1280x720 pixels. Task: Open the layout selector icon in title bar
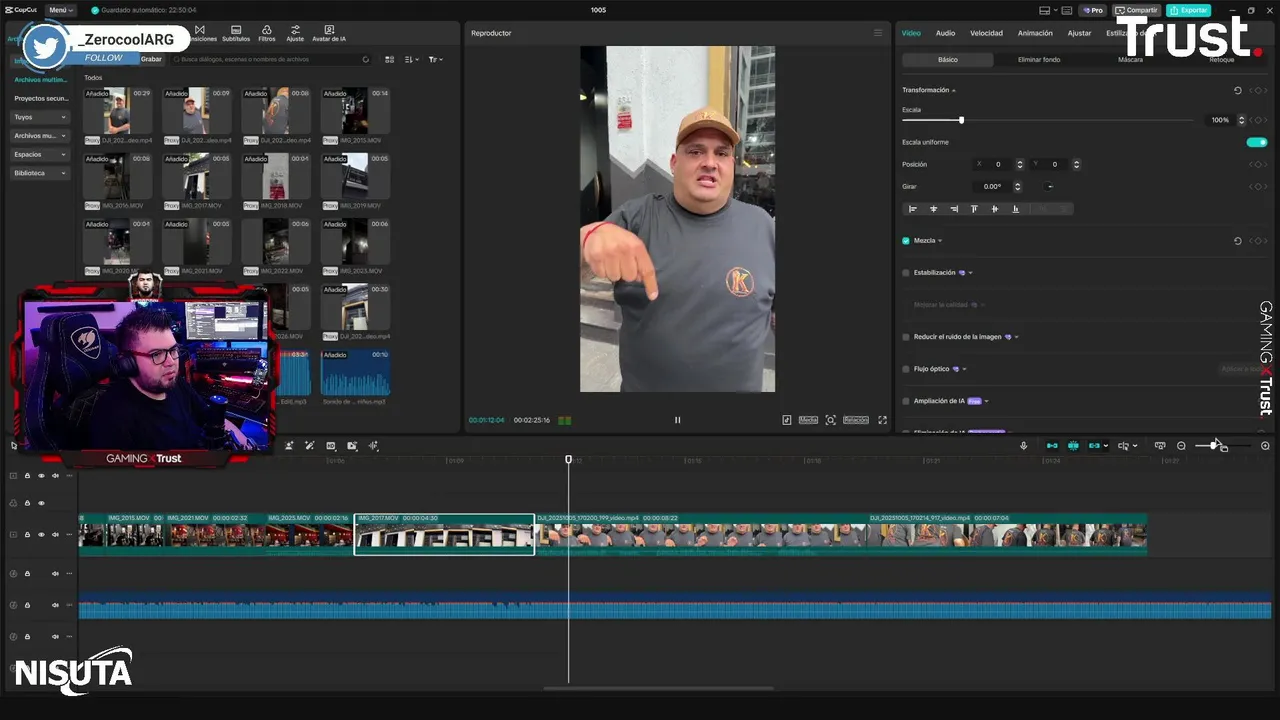(x=1049, y=10)
